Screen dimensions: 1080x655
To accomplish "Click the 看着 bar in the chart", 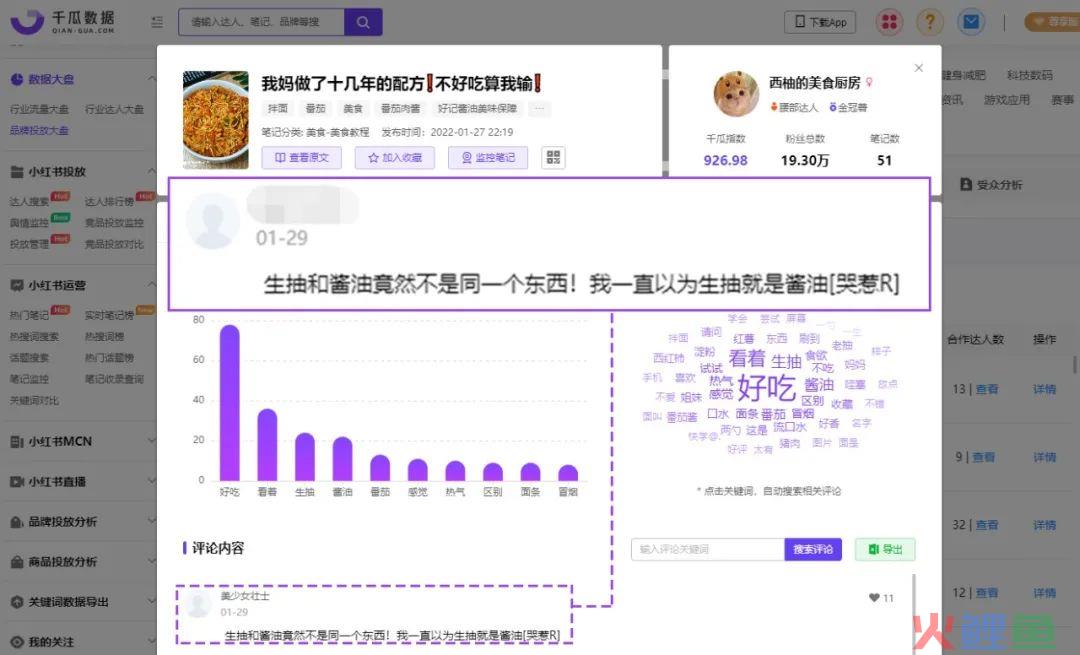I will (267, 445).
